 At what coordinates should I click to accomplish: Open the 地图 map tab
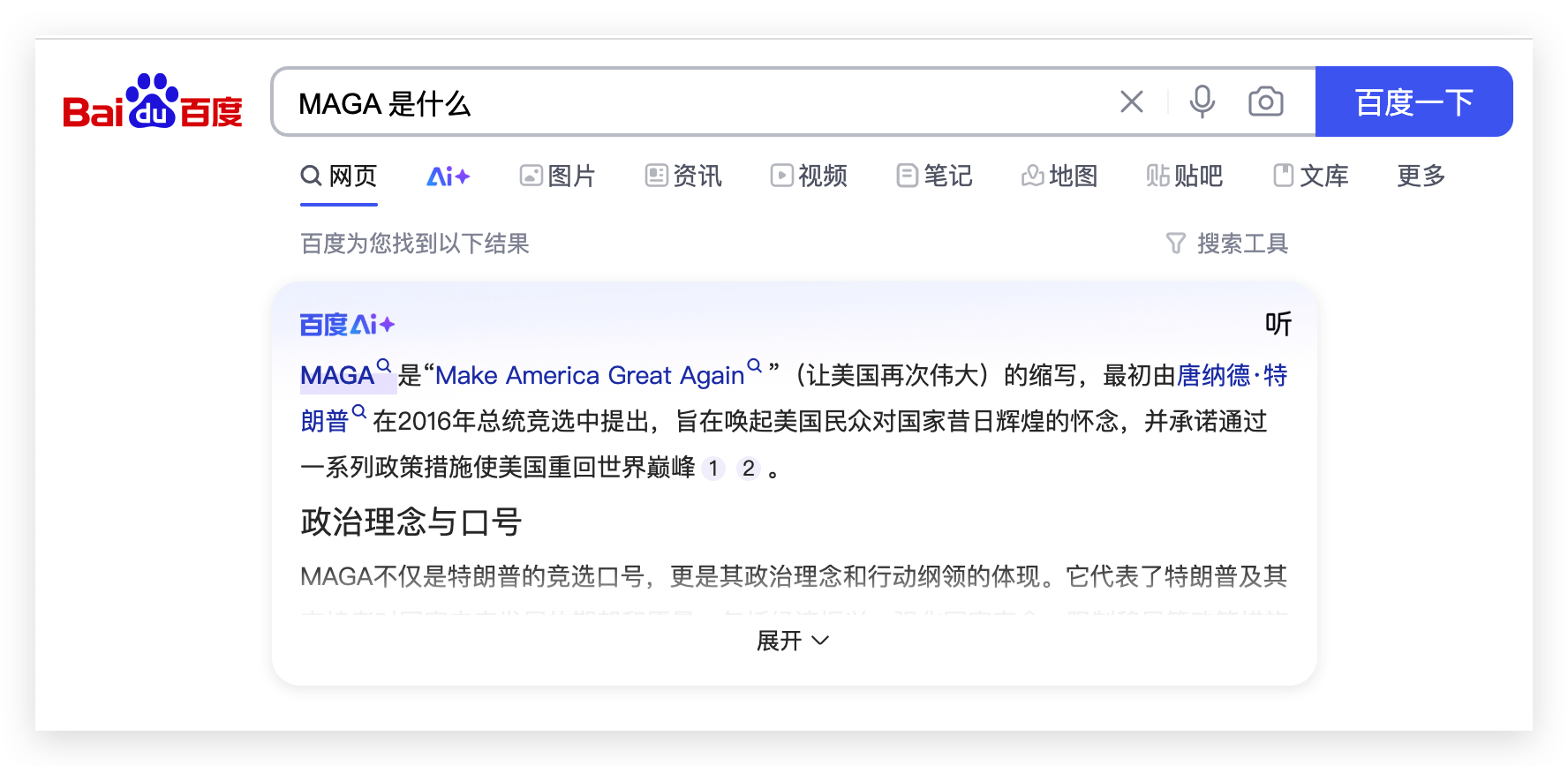click(1059, 176)
